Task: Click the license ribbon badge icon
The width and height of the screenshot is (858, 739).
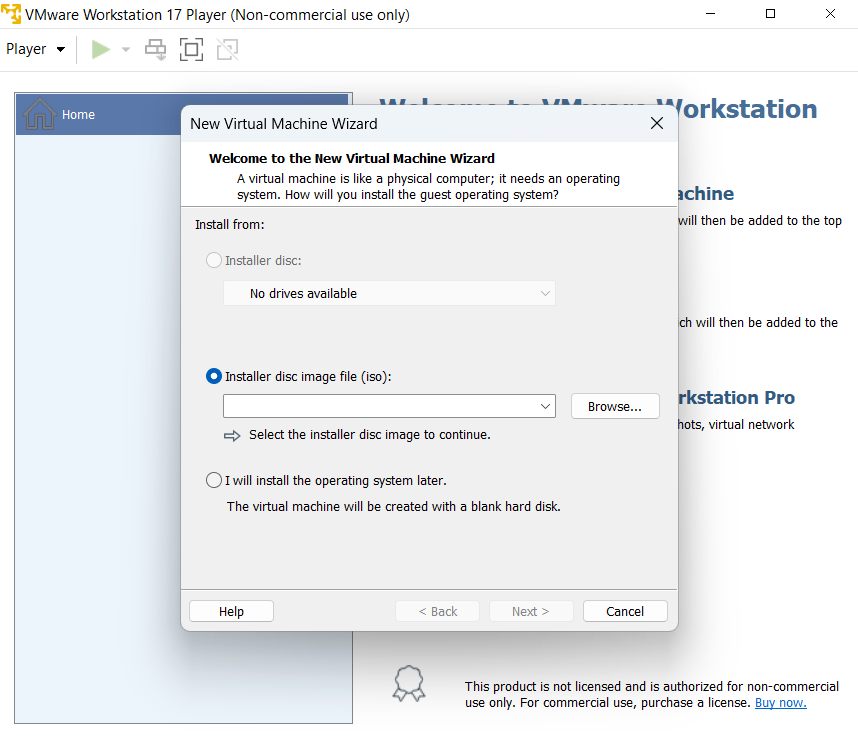Action: click(409, 684)
